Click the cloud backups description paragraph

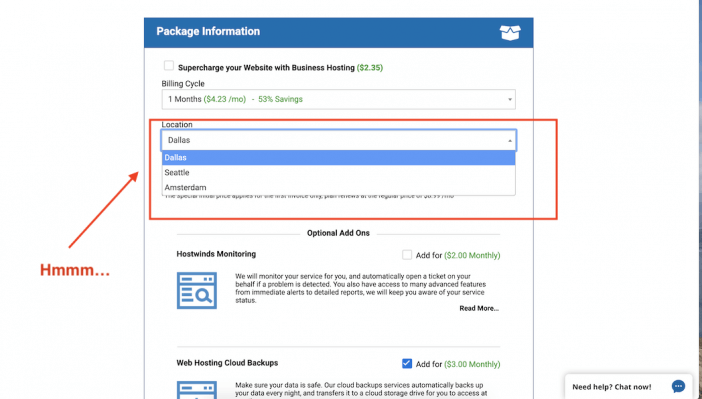tap(361, 390)
